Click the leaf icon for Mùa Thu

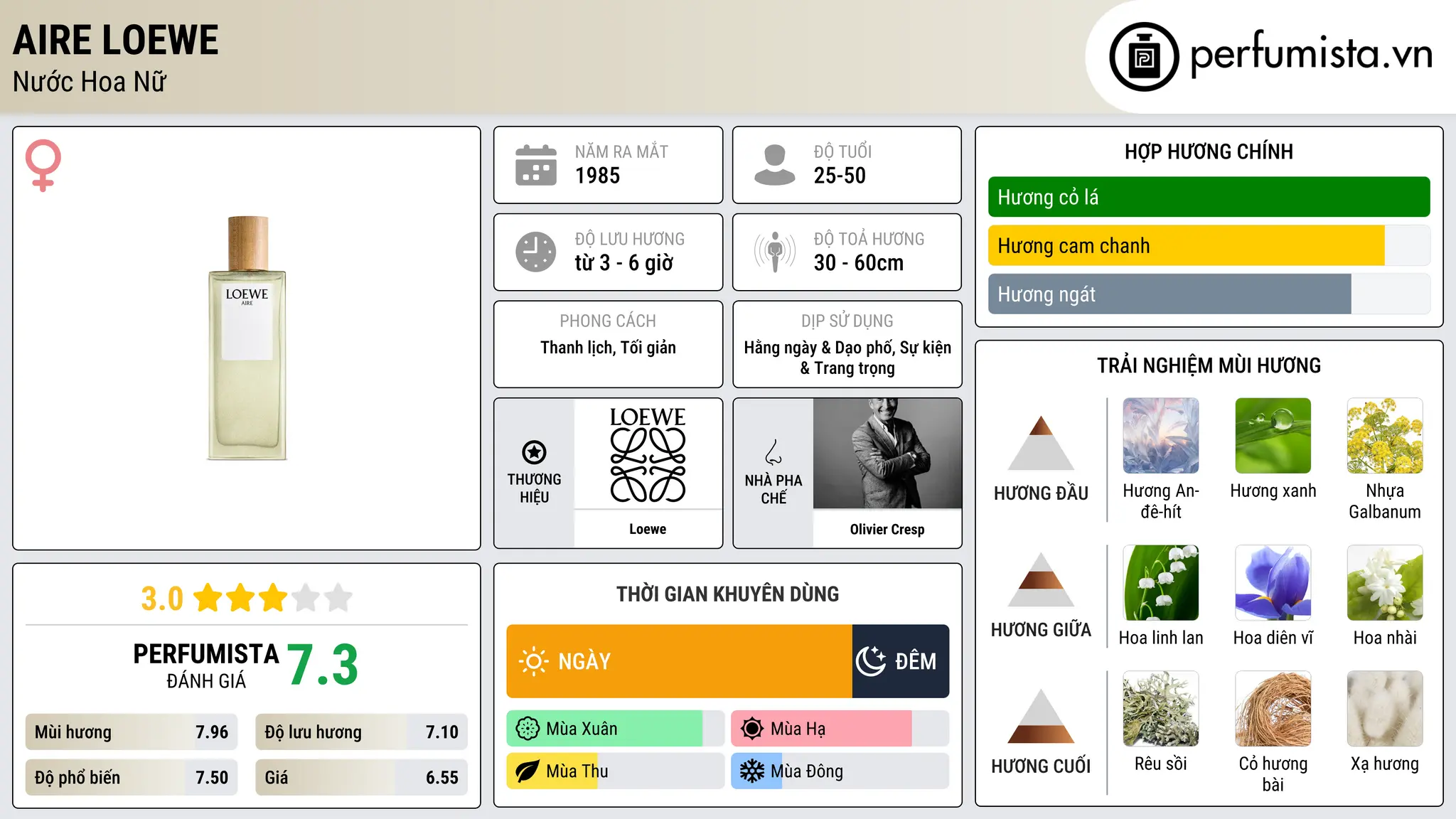528,771
